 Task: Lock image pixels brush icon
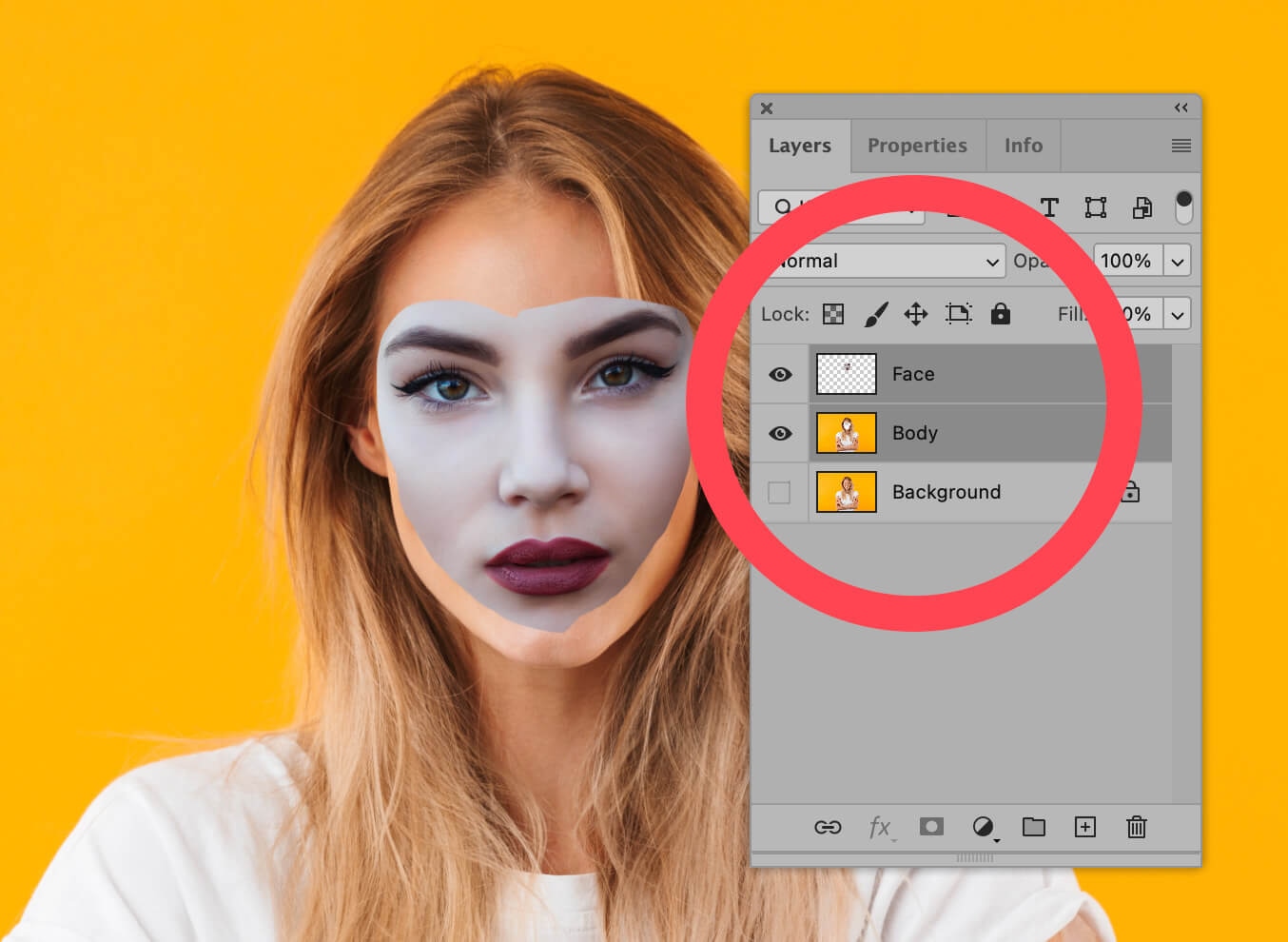point(875,314)
